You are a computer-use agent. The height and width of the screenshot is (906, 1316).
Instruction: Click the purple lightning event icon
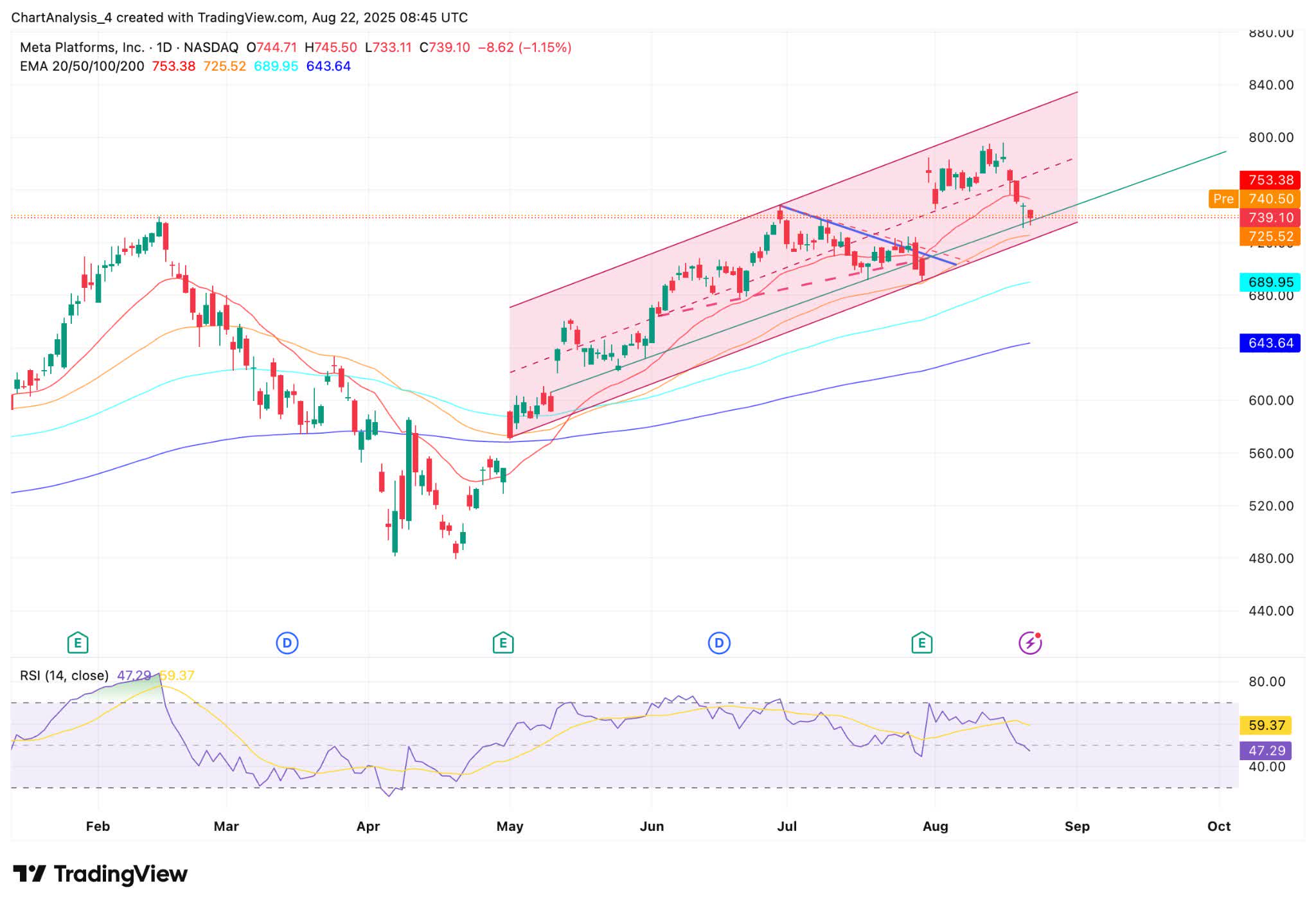(1031, 641)
